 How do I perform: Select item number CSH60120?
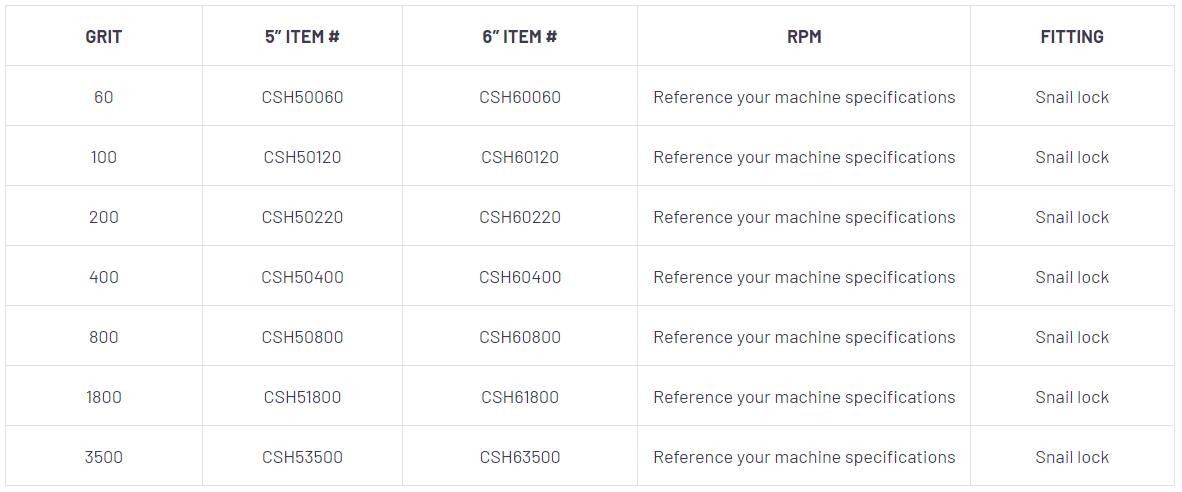pos(520,157)
